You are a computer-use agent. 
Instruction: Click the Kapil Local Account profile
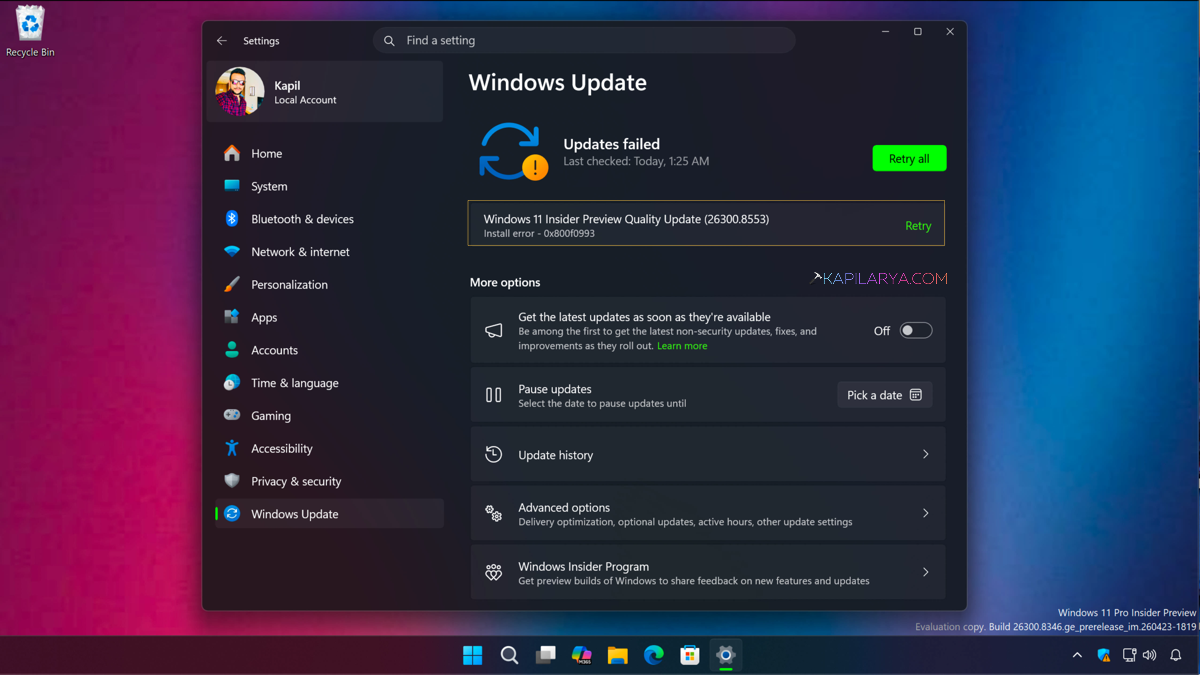click(x=325, y=92)
